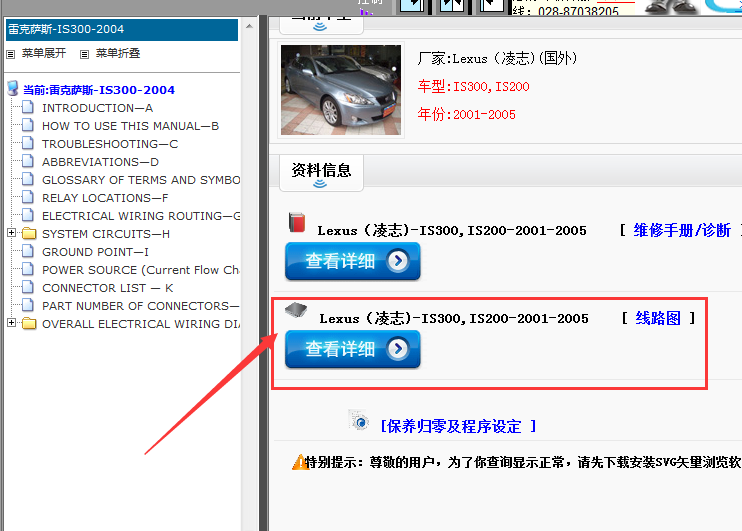Click the computer icon beside 当前:雷克萨斯-IS300-2004
Image resolution: width=742 pixels, height=531 pixels.
[x=13, y=88]
